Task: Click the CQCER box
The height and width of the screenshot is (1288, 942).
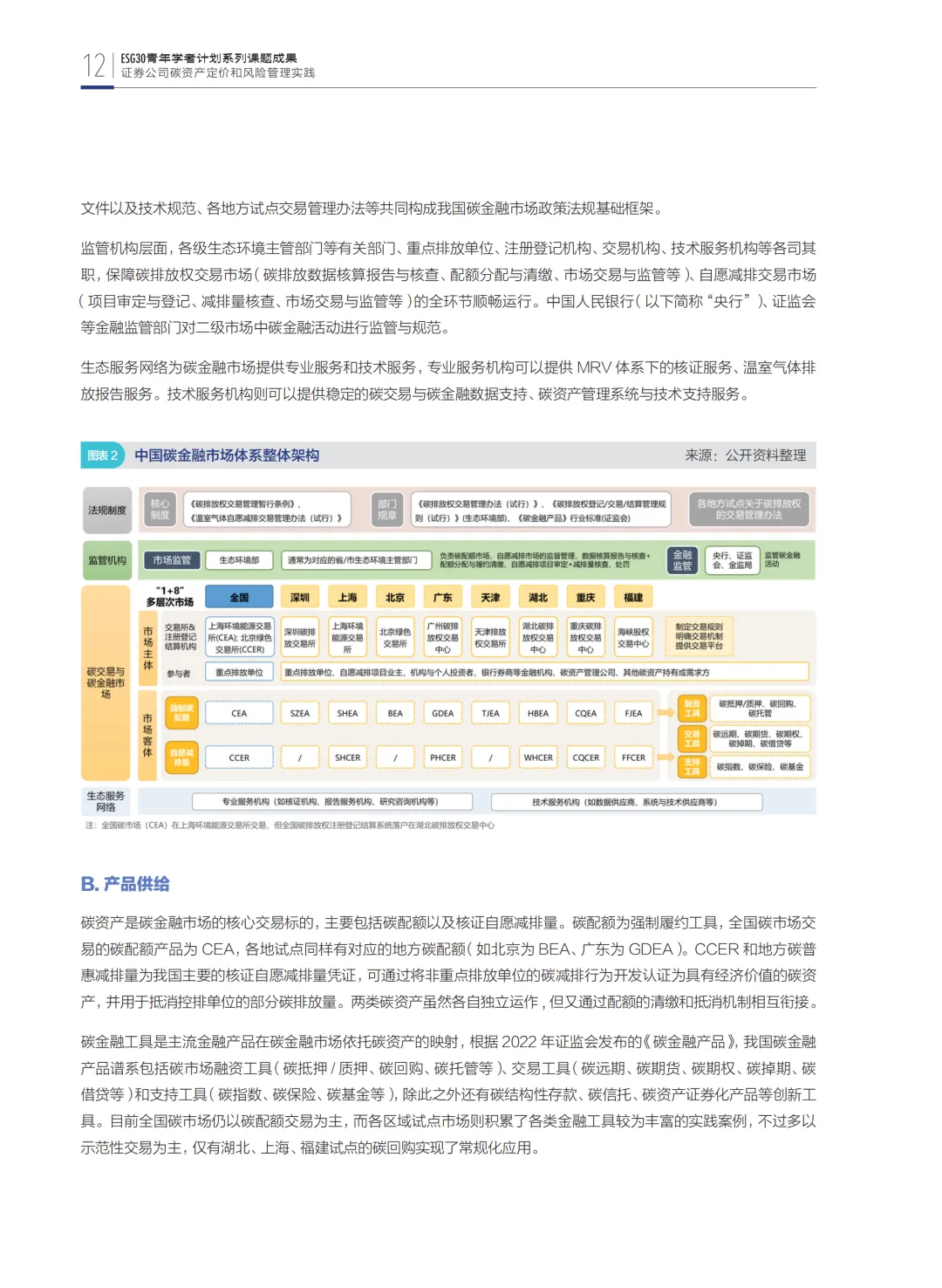Action: [x=586, y=757]
